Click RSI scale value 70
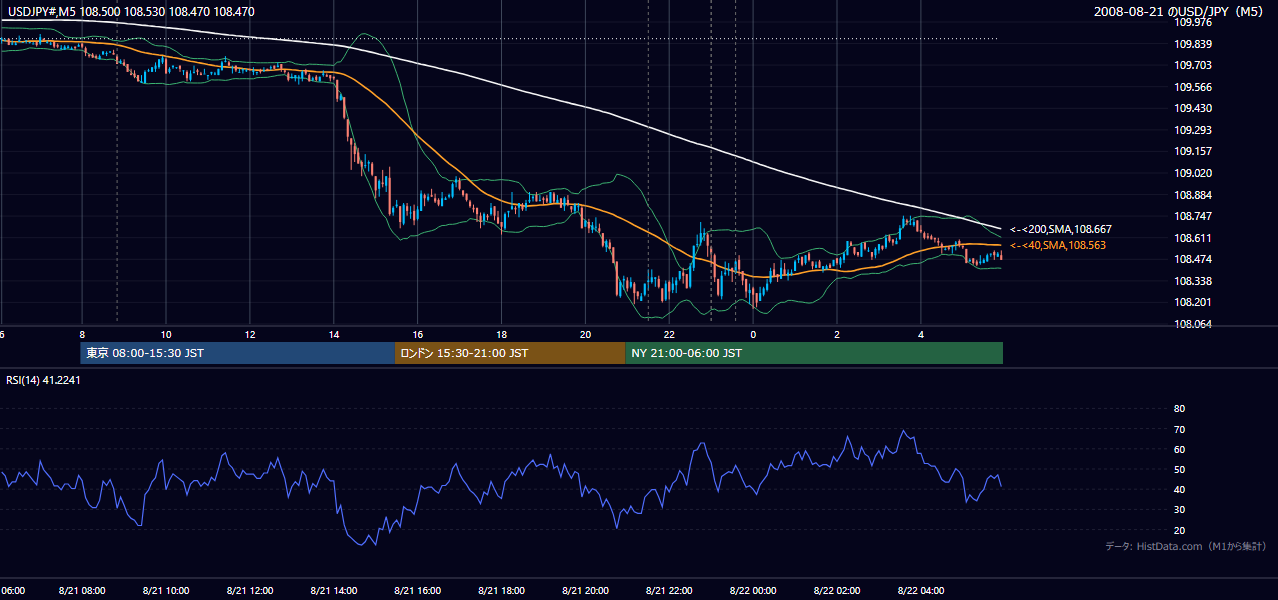1278x600 pixels. pyautogui.click(x=1179, y=429)
